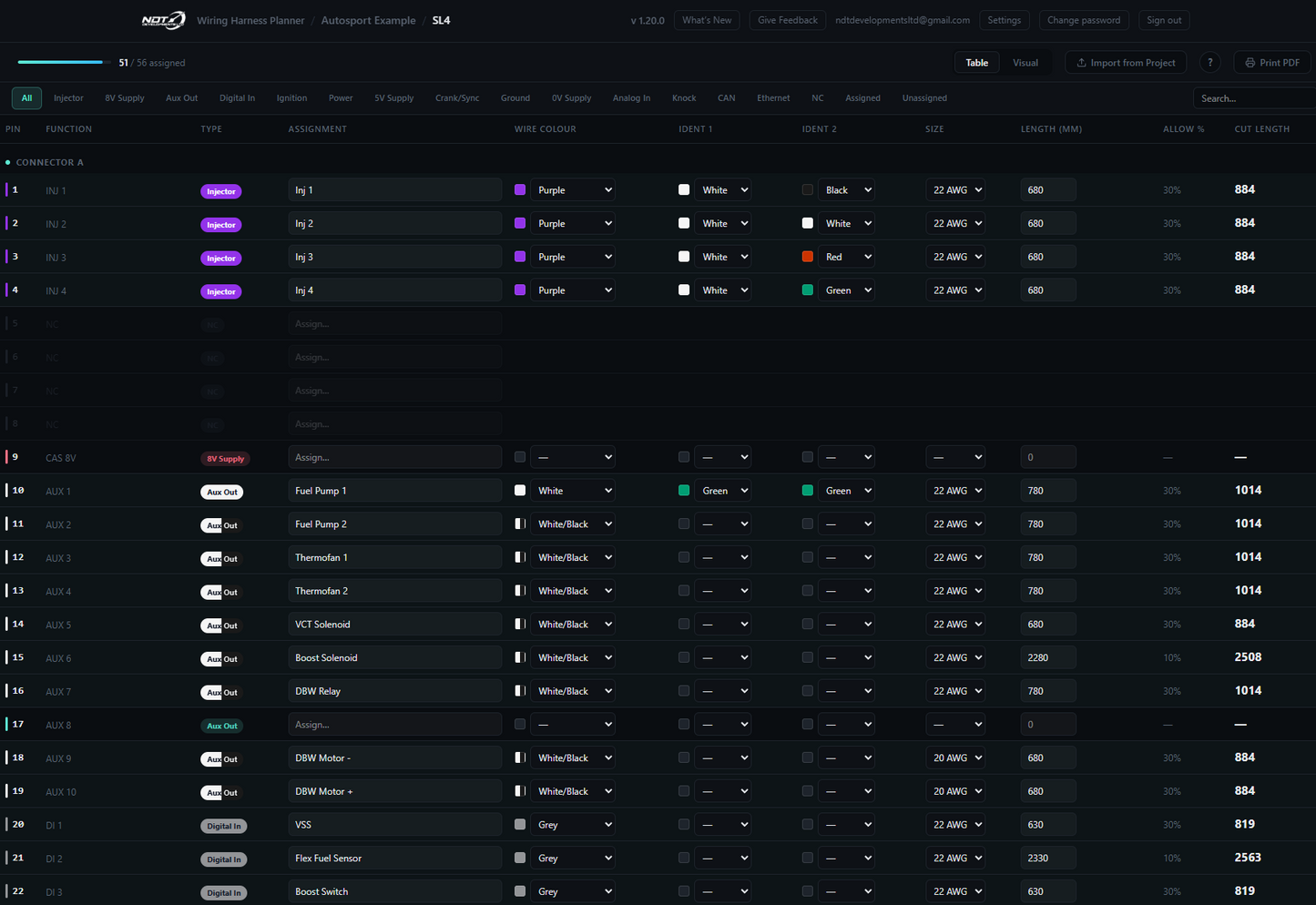Toggle the empty Ident 2 swatch for DBW Motor +
This screenshot has height=905, width=1316.
808,791
